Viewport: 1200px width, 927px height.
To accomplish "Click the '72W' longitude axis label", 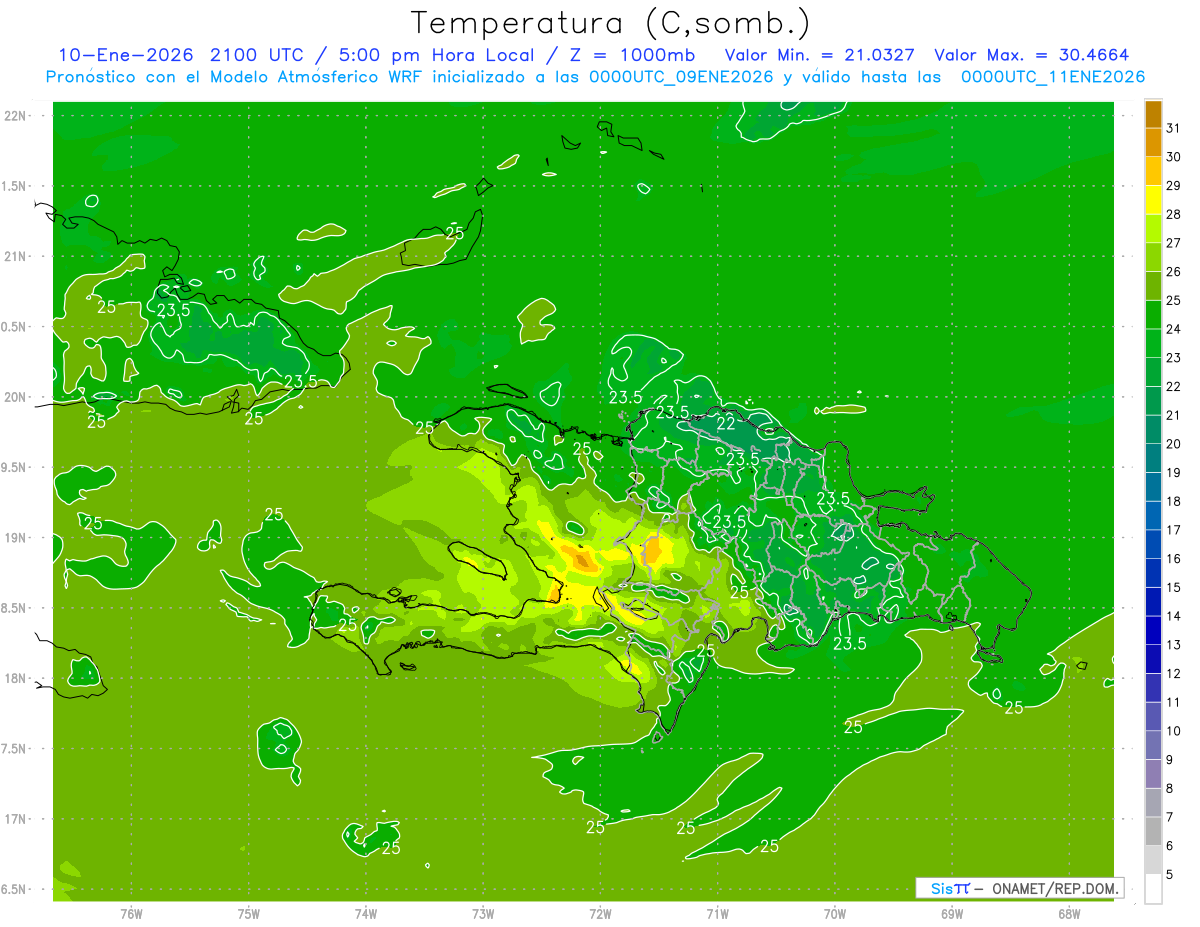I will tap(600, 913).
